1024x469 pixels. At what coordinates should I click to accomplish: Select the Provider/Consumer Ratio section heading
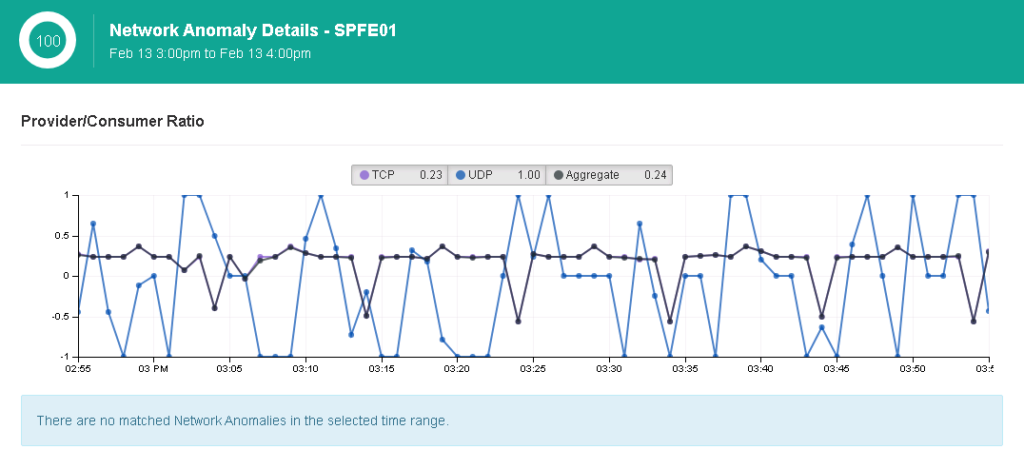(x=112, y=121)
